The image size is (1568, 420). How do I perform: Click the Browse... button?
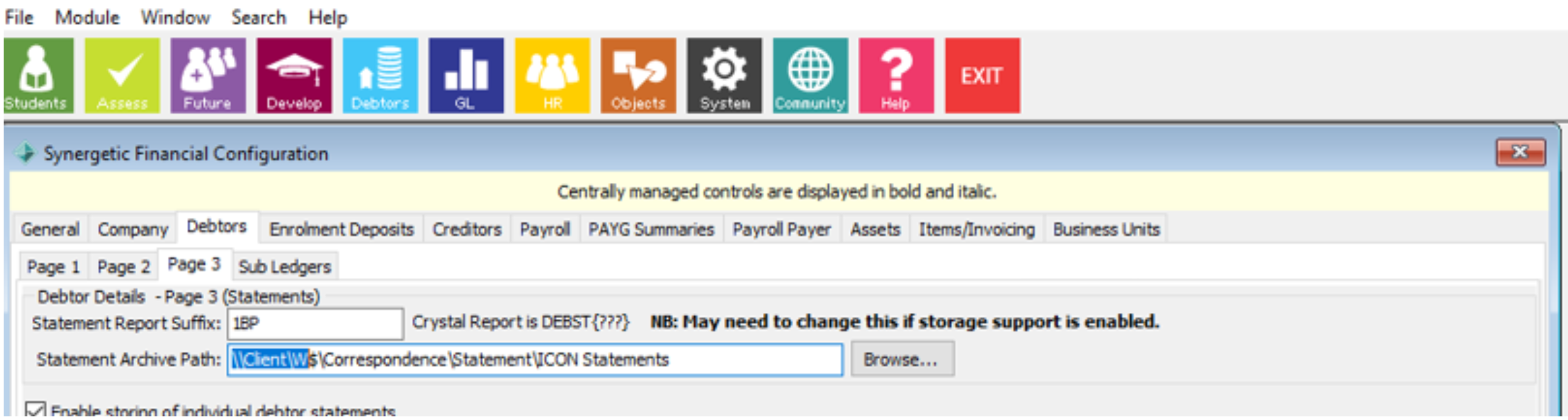coord(902,359)
